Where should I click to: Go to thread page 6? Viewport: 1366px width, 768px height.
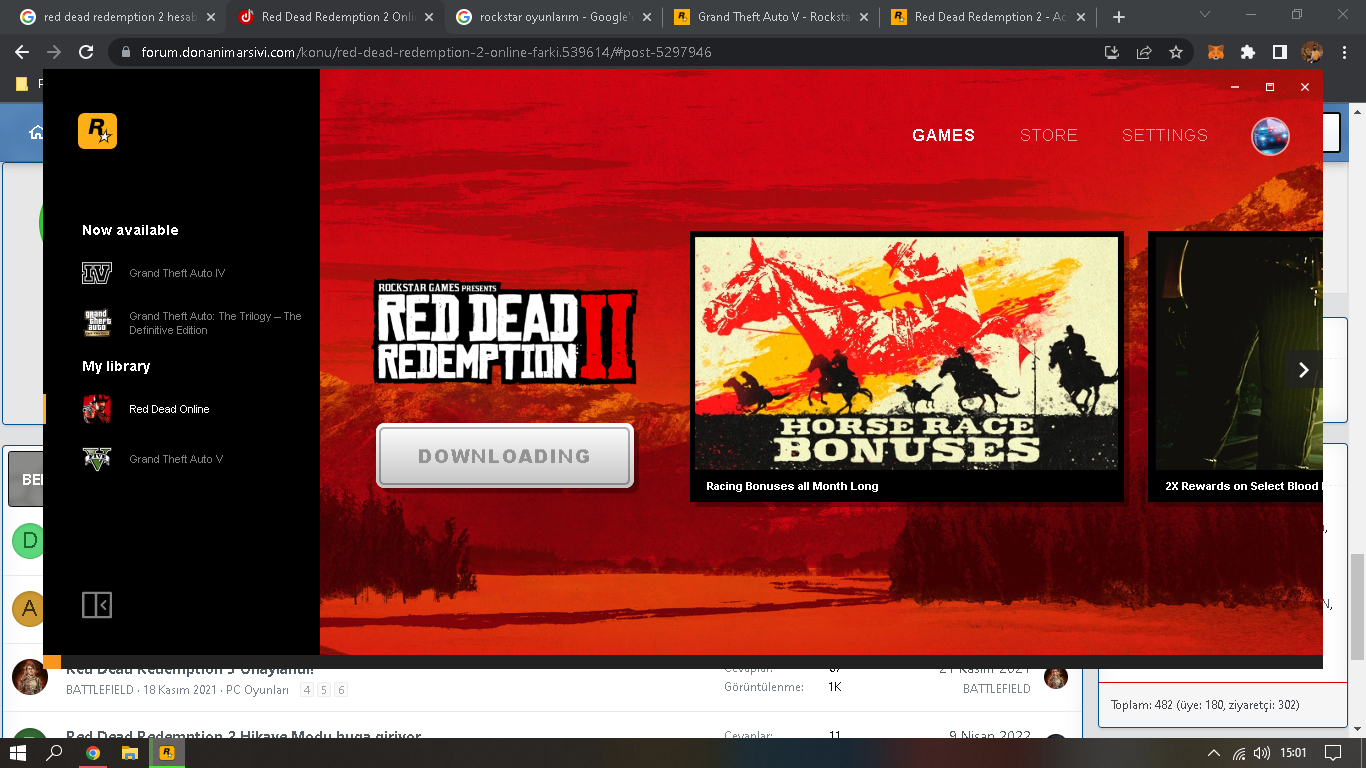click(x=341, y=690)
